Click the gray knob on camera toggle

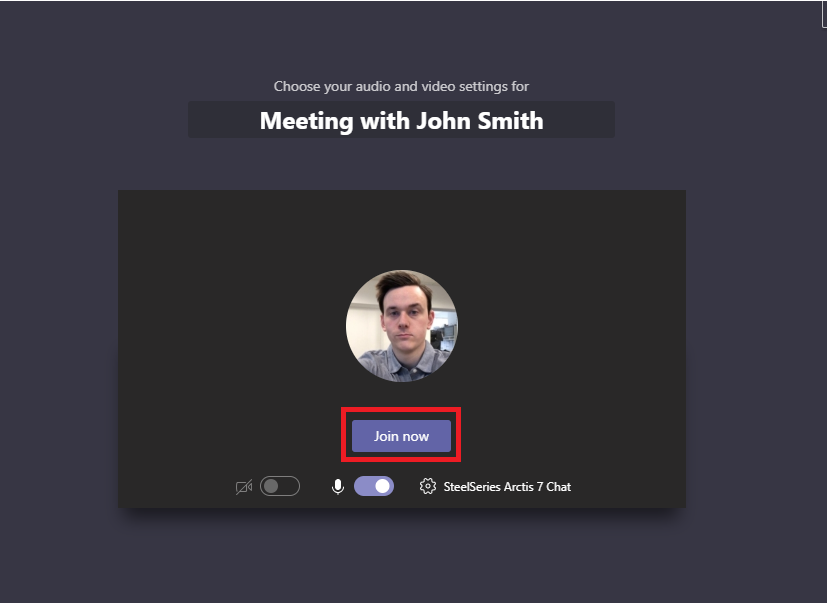(x=271, y=486)
